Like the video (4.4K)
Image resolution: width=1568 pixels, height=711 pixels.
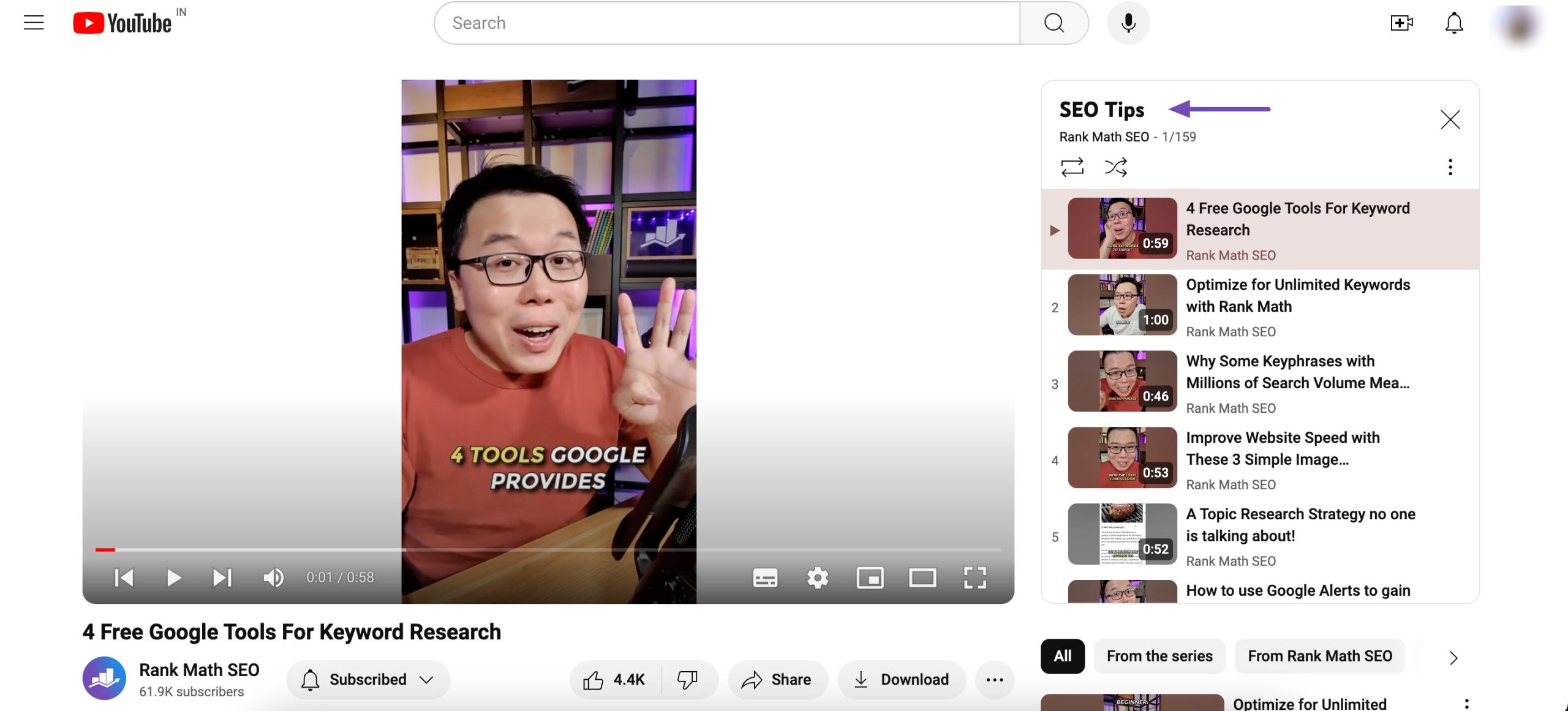[614, 679]
